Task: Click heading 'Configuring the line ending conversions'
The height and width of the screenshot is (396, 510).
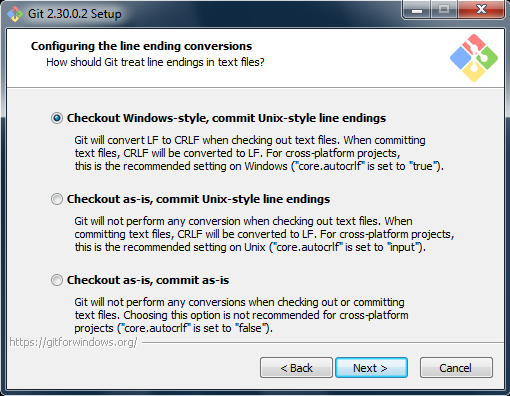Action: [x=141, y=46]
